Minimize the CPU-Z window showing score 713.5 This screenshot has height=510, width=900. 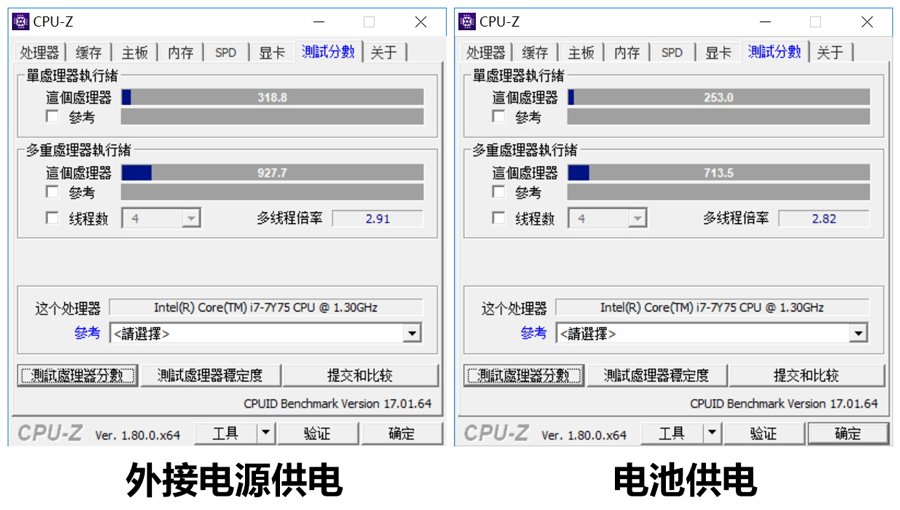coord(764,21)
